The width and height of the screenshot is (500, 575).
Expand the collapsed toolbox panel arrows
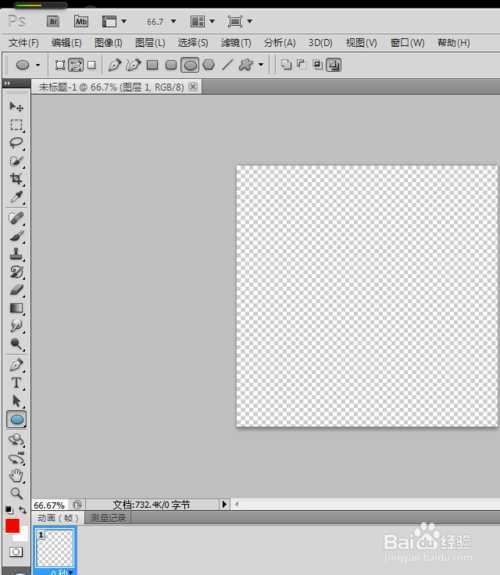pyautogui.click(x=7, y=83)
